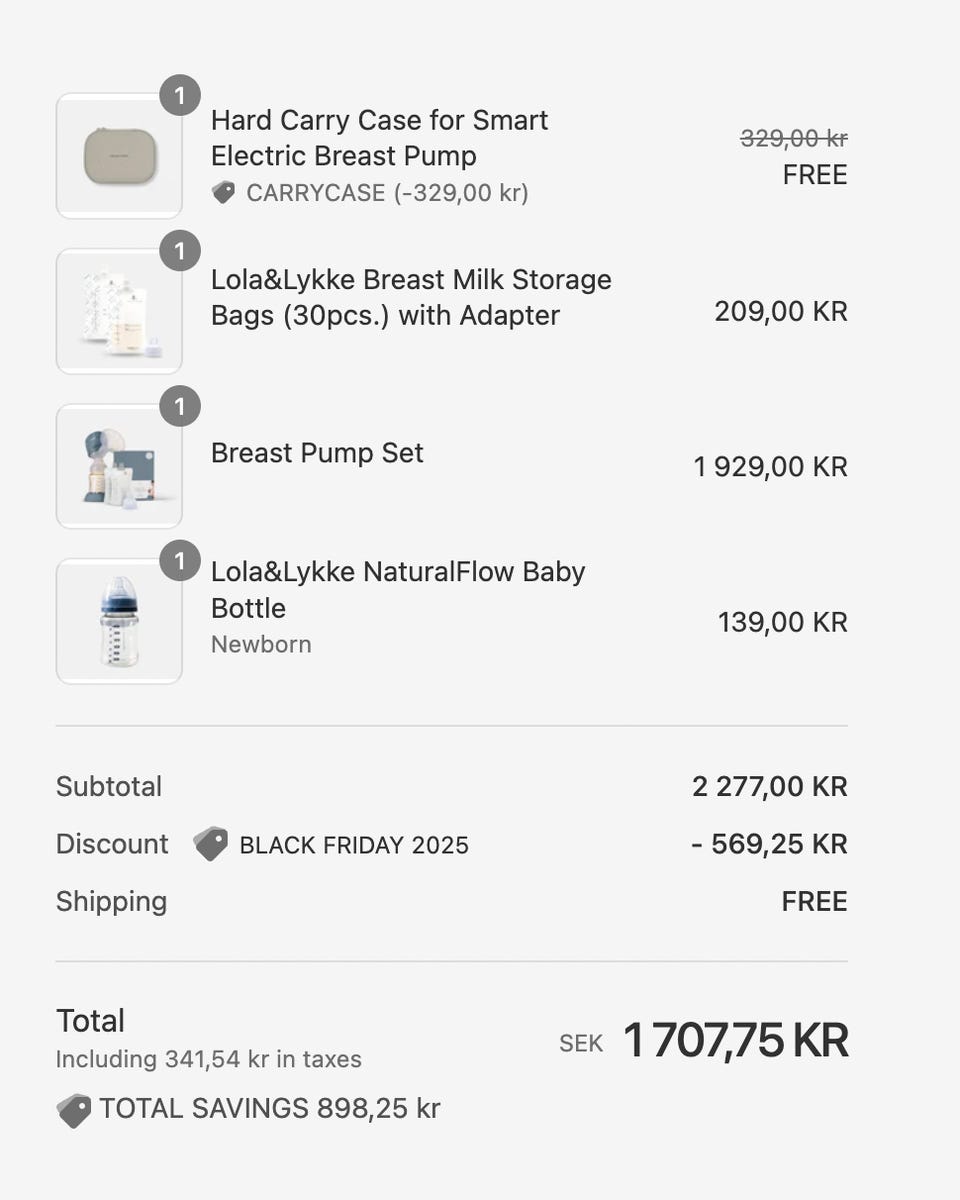Click quantity badge on Hard Carry Case
960x1200 pixels.
tap(180, 96)
